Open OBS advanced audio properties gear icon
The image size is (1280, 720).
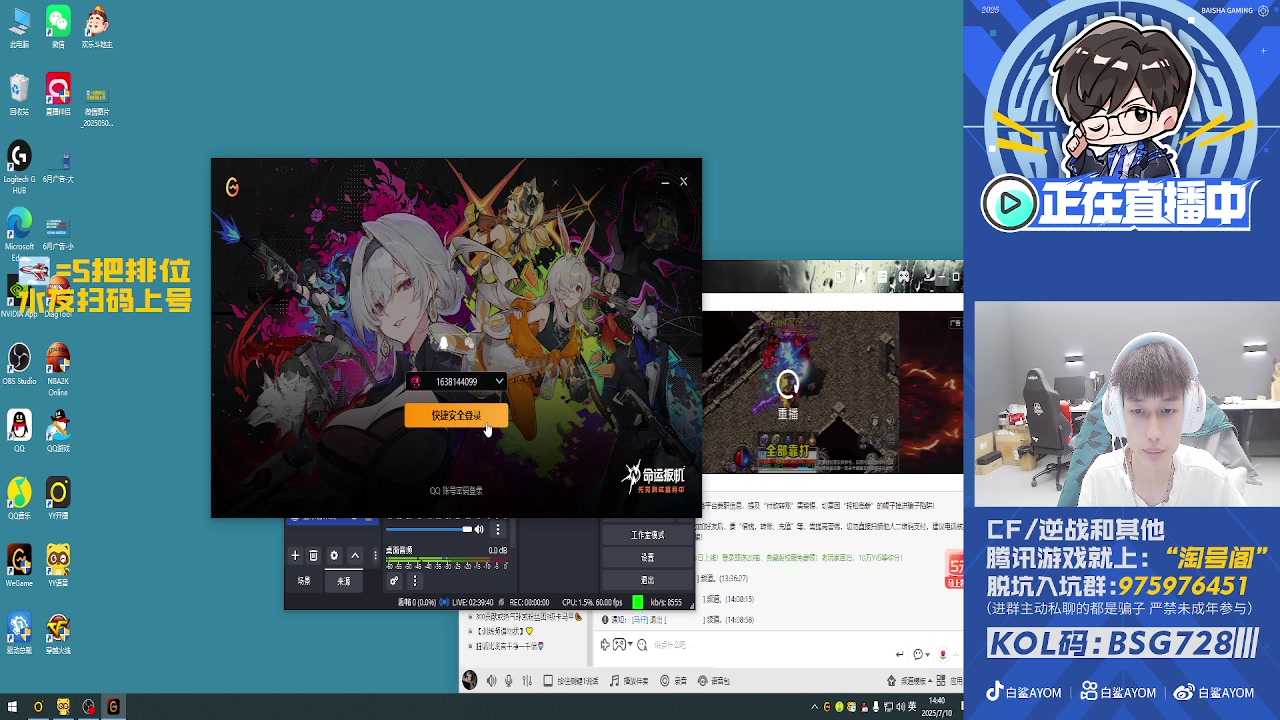pos(394,581)
